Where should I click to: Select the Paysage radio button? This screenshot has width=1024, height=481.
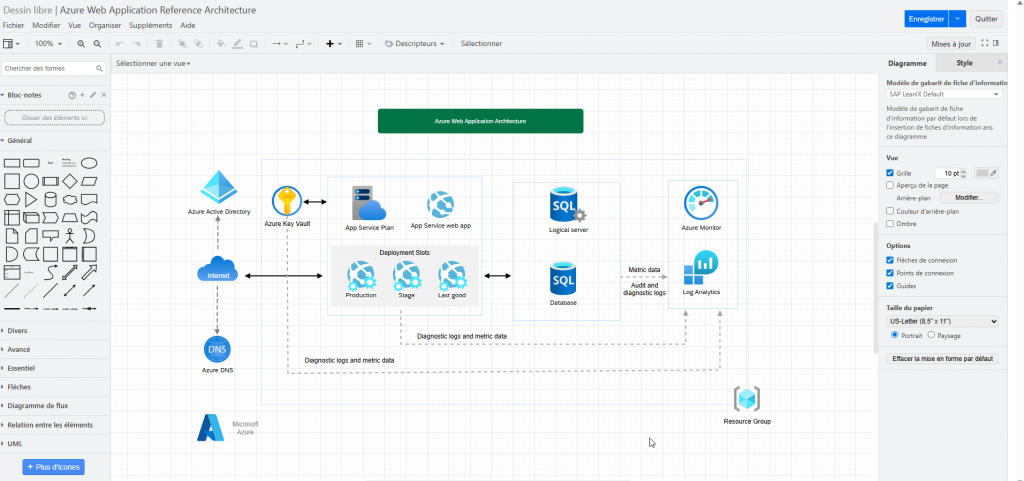932,336
